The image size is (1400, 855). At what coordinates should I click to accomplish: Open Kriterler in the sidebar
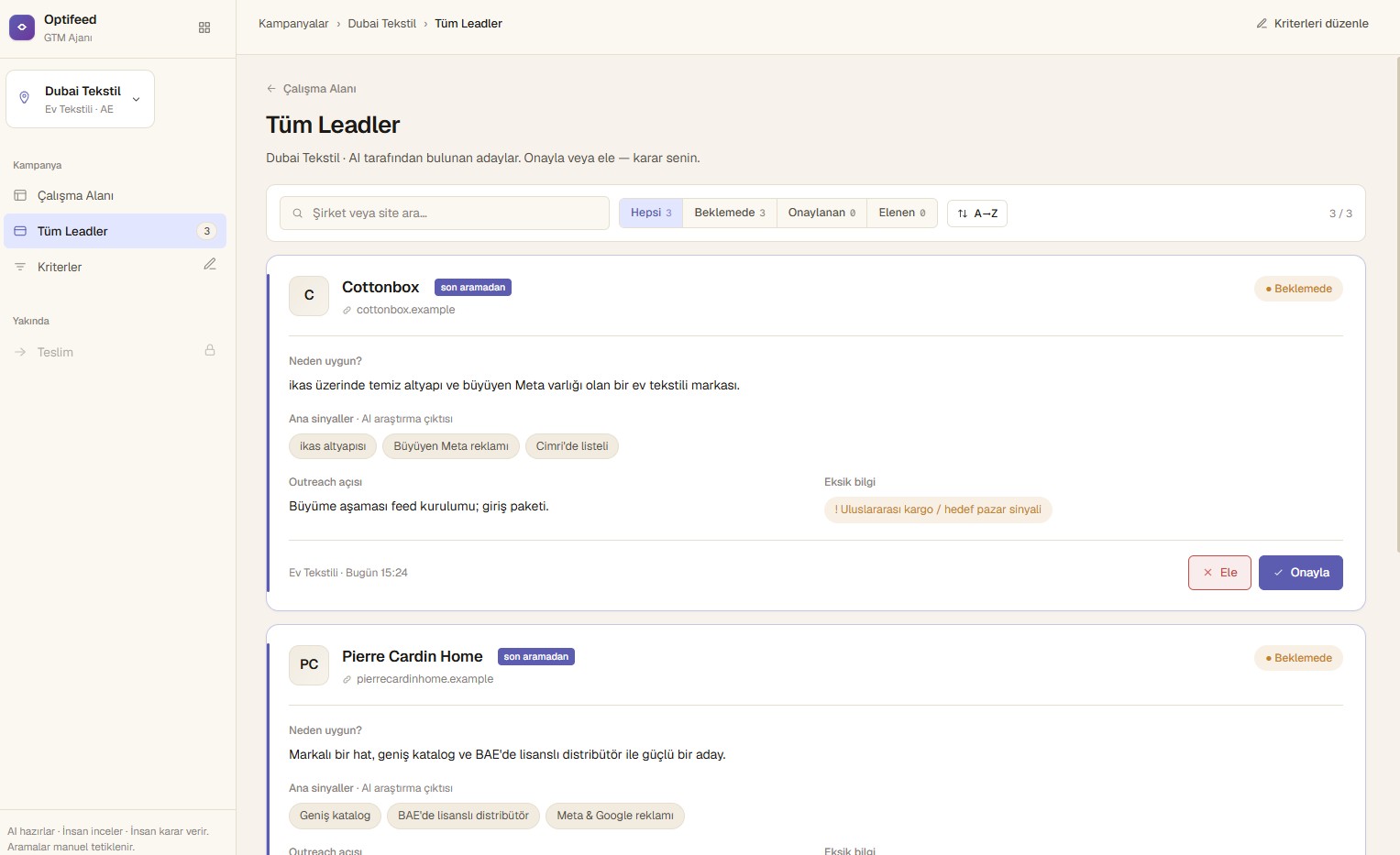(x=116, y=267)
